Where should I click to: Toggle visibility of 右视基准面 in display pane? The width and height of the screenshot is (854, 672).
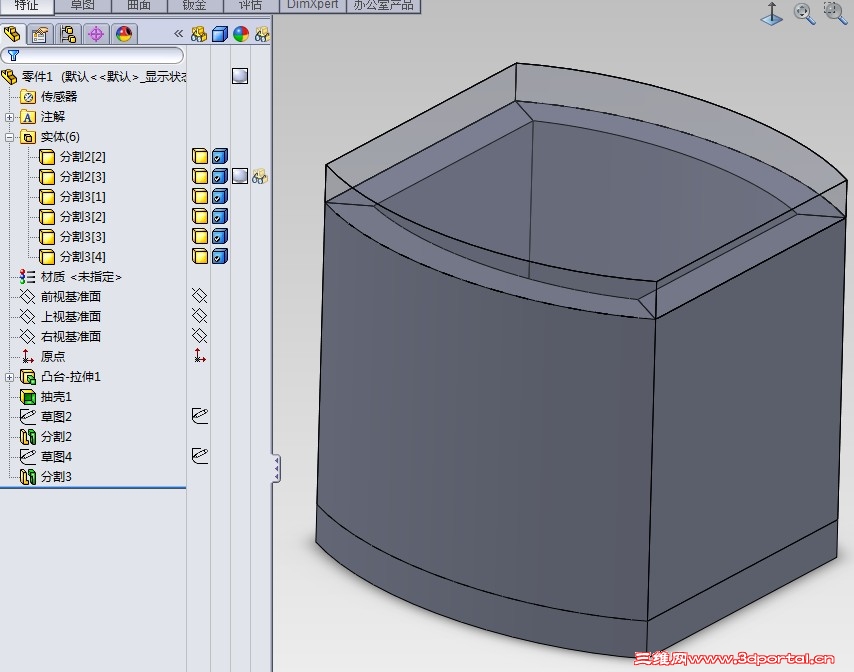pyautogui.click(x=199, y=335)
